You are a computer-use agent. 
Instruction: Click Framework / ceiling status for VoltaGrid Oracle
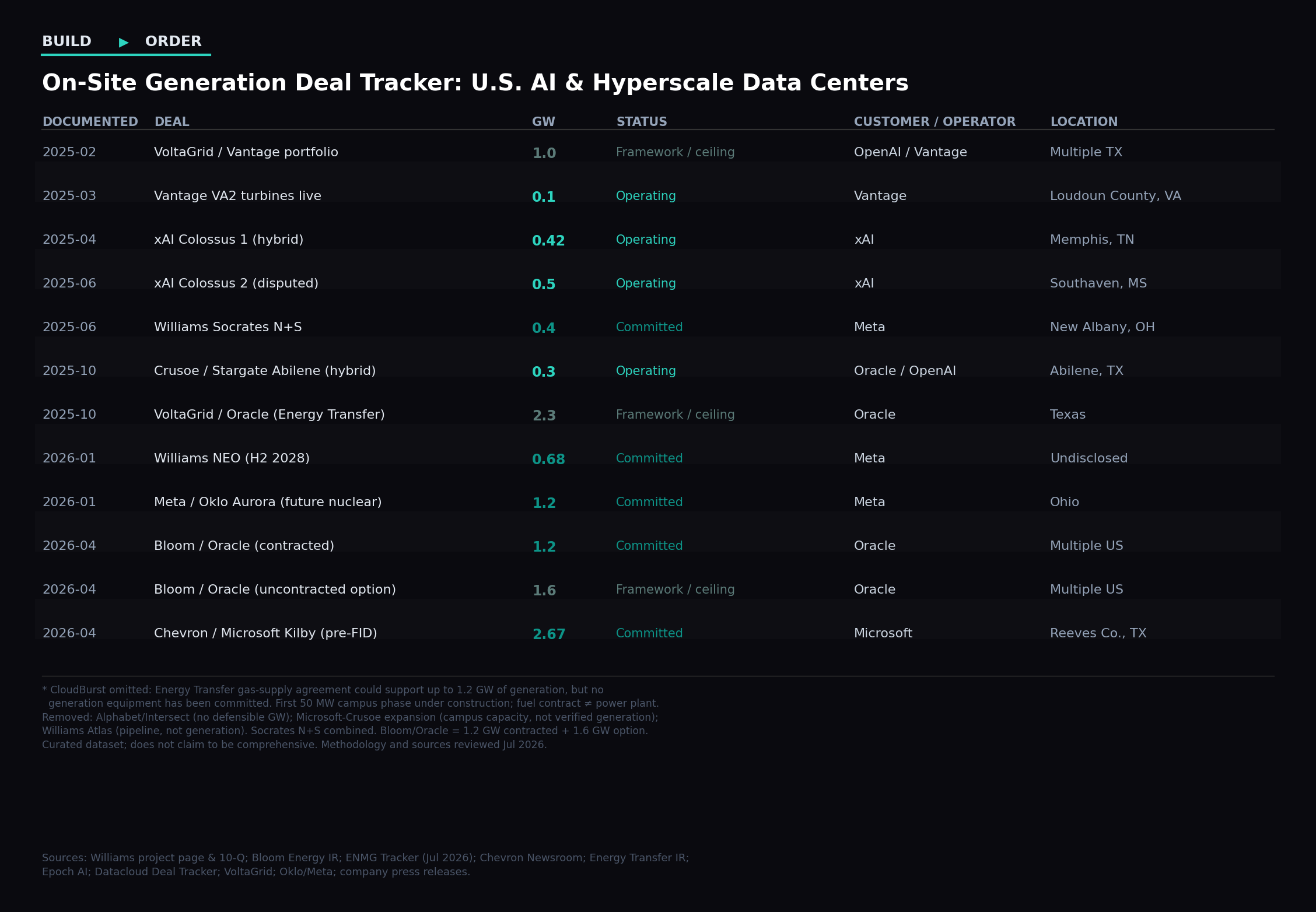675,415
